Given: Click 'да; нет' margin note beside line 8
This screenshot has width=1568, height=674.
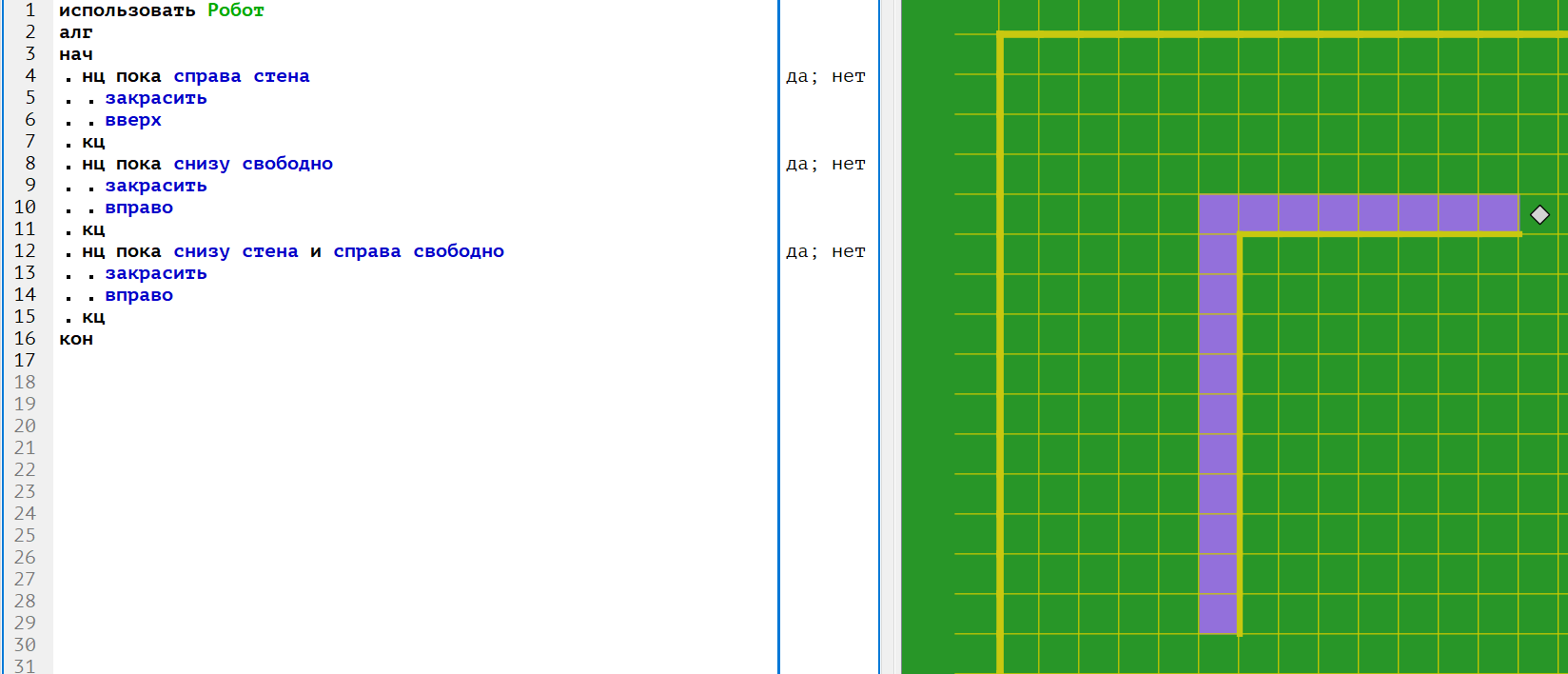Looking at the screenshot, I should (x=825, y=164).
